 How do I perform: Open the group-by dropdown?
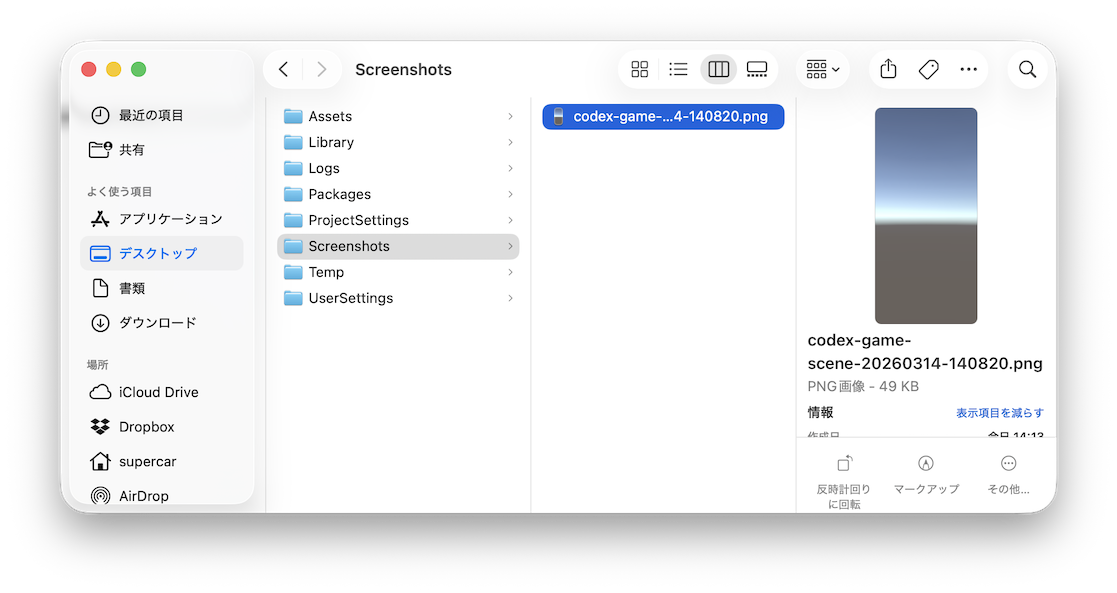coord(822,69)
